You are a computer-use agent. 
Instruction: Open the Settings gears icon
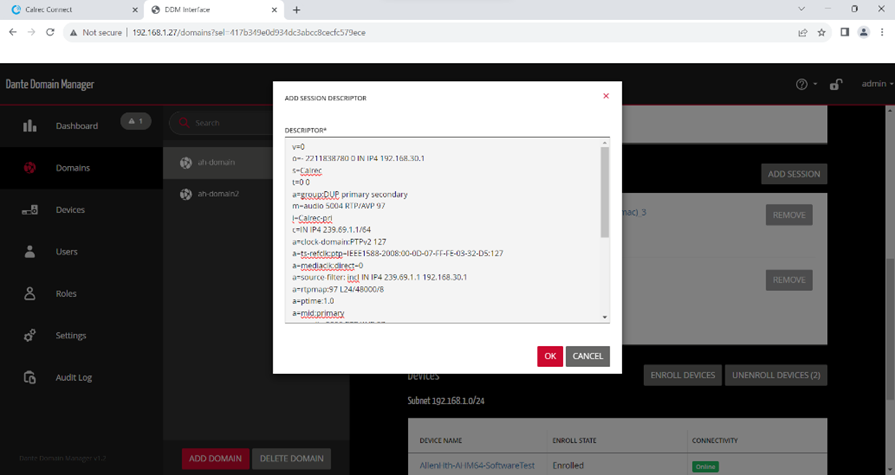point(30,335)
